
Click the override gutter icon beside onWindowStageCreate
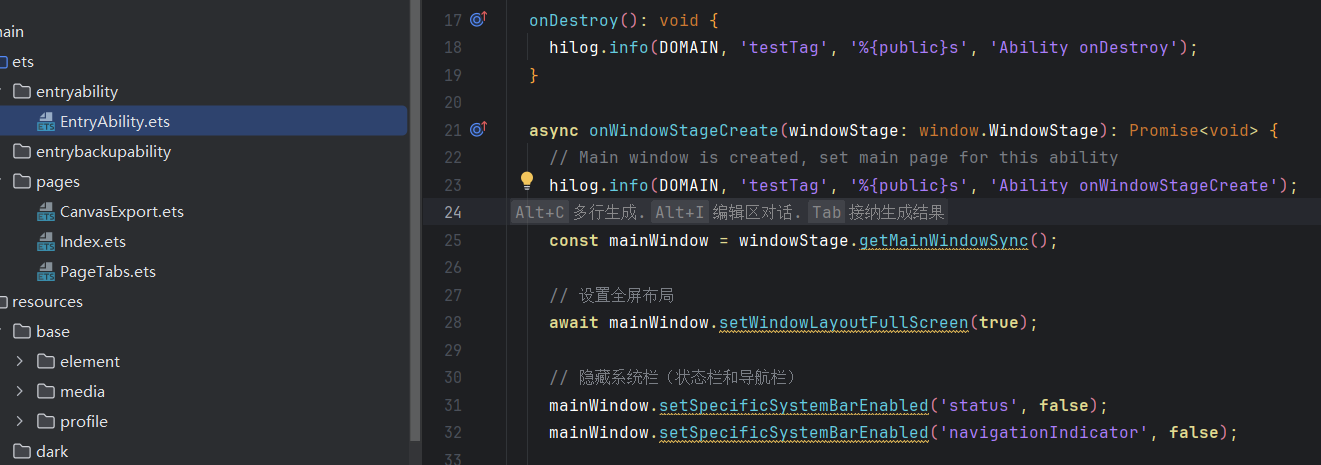[478, 129]
